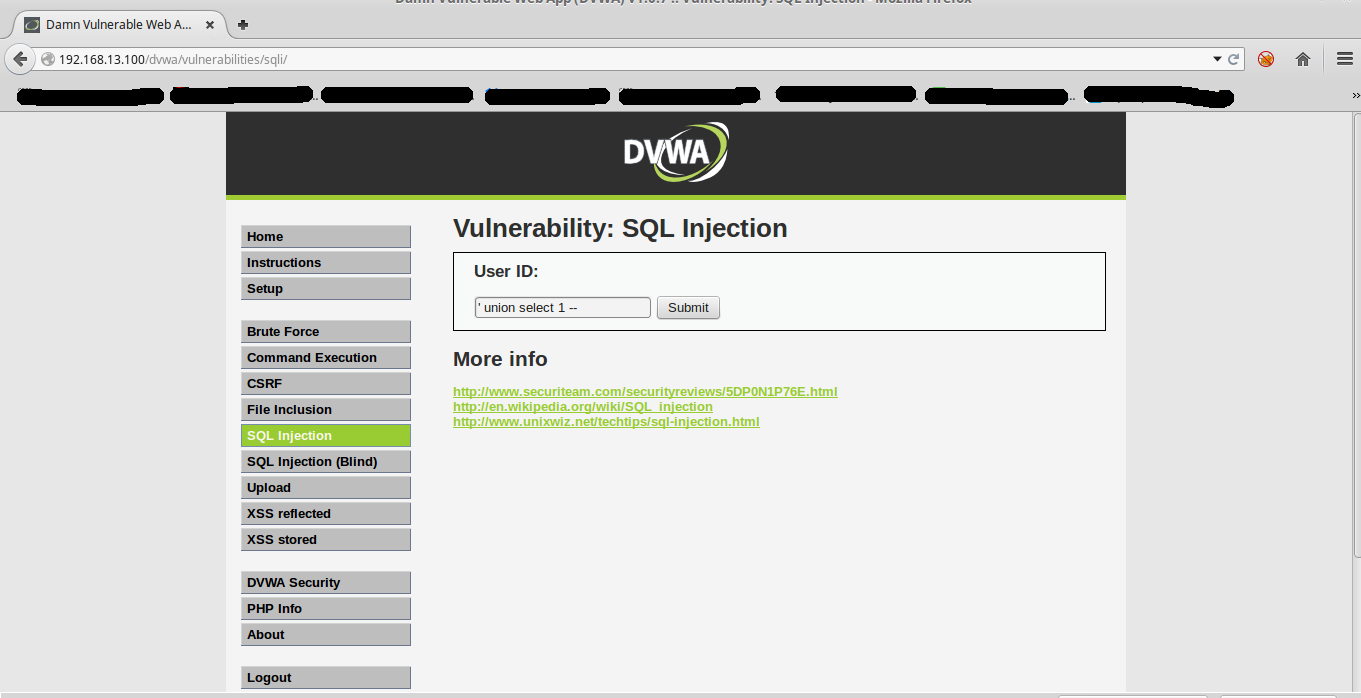This screenshot has width=1361, height=698.
Task: Click the site identity globe icon
Action: tap(48, 59)
